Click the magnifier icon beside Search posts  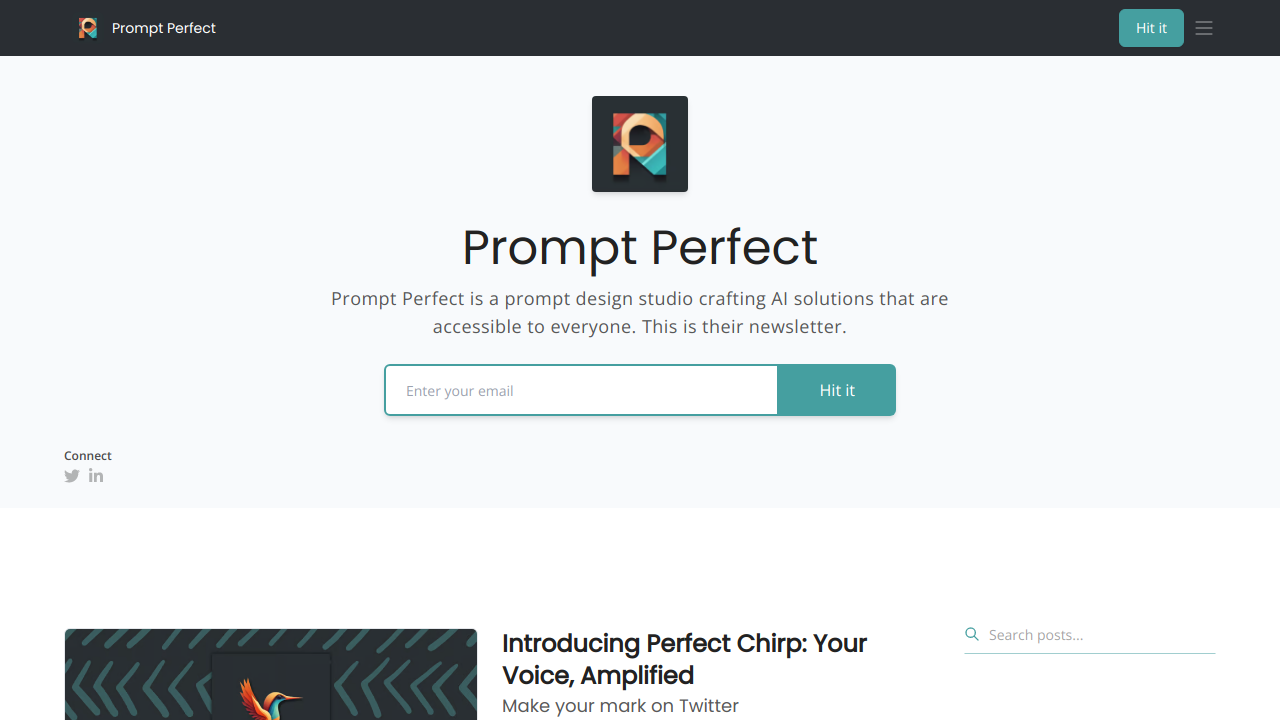pos(972,634)
